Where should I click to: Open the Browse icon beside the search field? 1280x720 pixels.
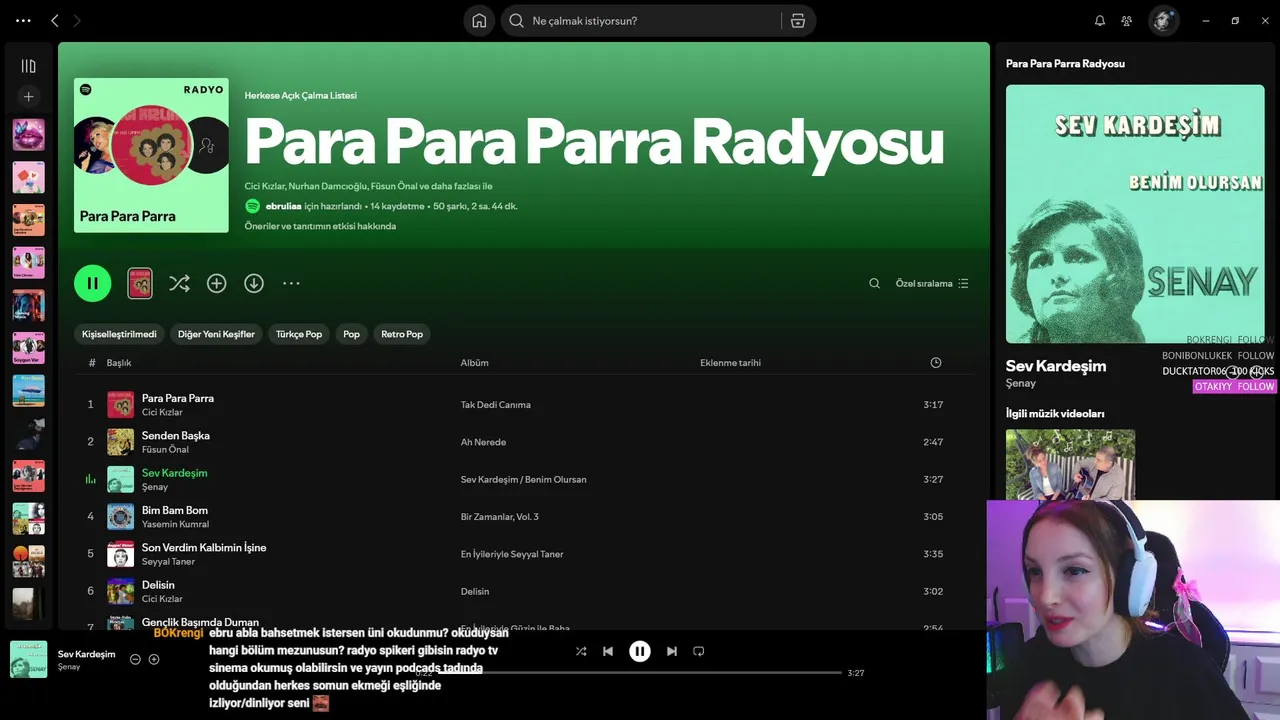pyautogui.click(x=797, y=20)
